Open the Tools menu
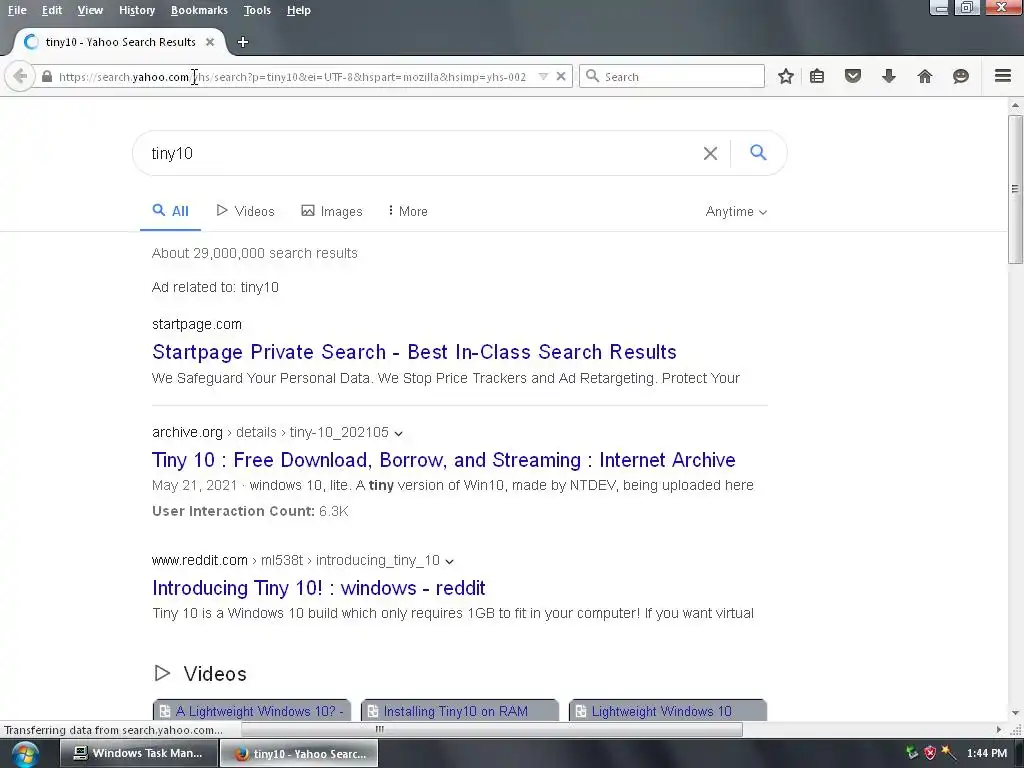This screenshot has width=1024, height=768. point(257,10)
